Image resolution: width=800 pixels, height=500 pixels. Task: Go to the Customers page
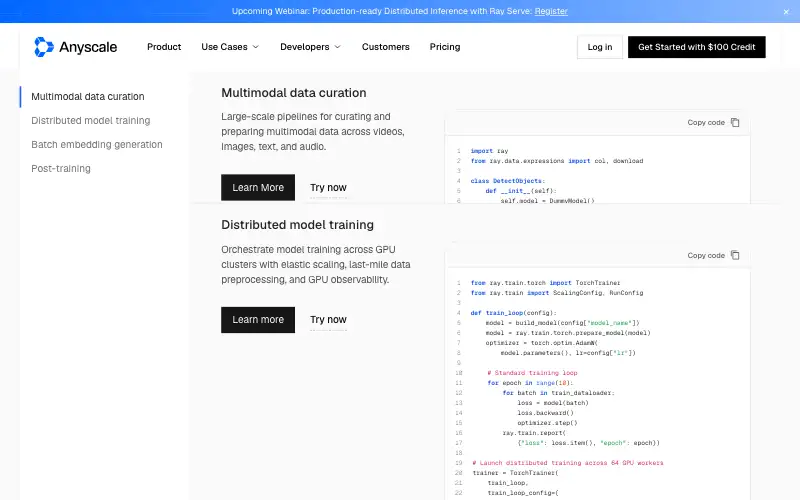tap(385, 47)
